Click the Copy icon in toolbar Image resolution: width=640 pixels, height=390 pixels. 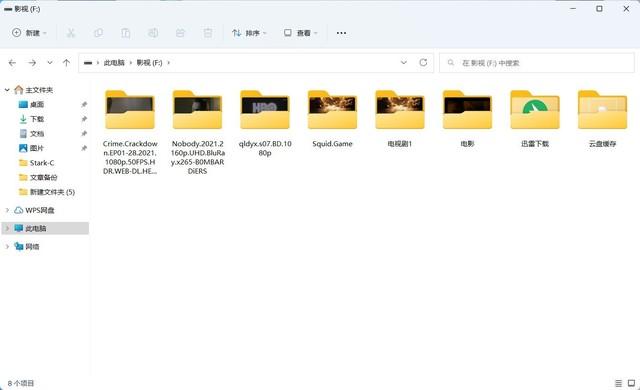(98, 33)
